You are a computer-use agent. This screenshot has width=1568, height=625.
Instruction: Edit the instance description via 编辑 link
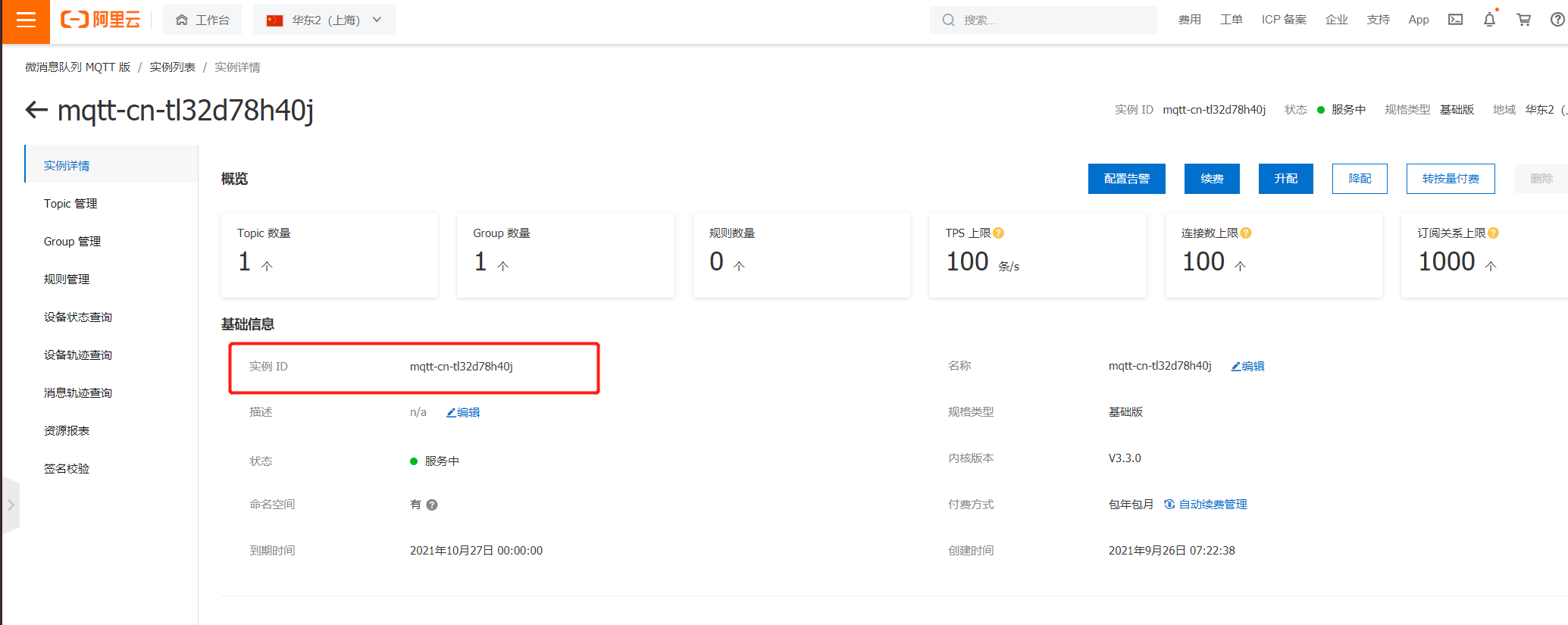coord(464,413)
